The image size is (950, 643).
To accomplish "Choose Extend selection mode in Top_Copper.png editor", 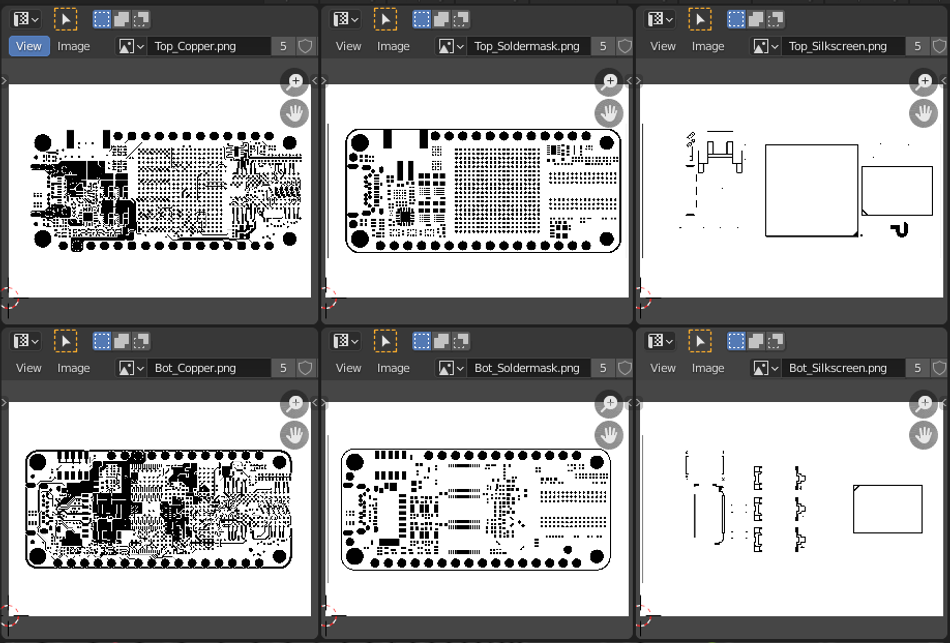I will pos(121,19).
